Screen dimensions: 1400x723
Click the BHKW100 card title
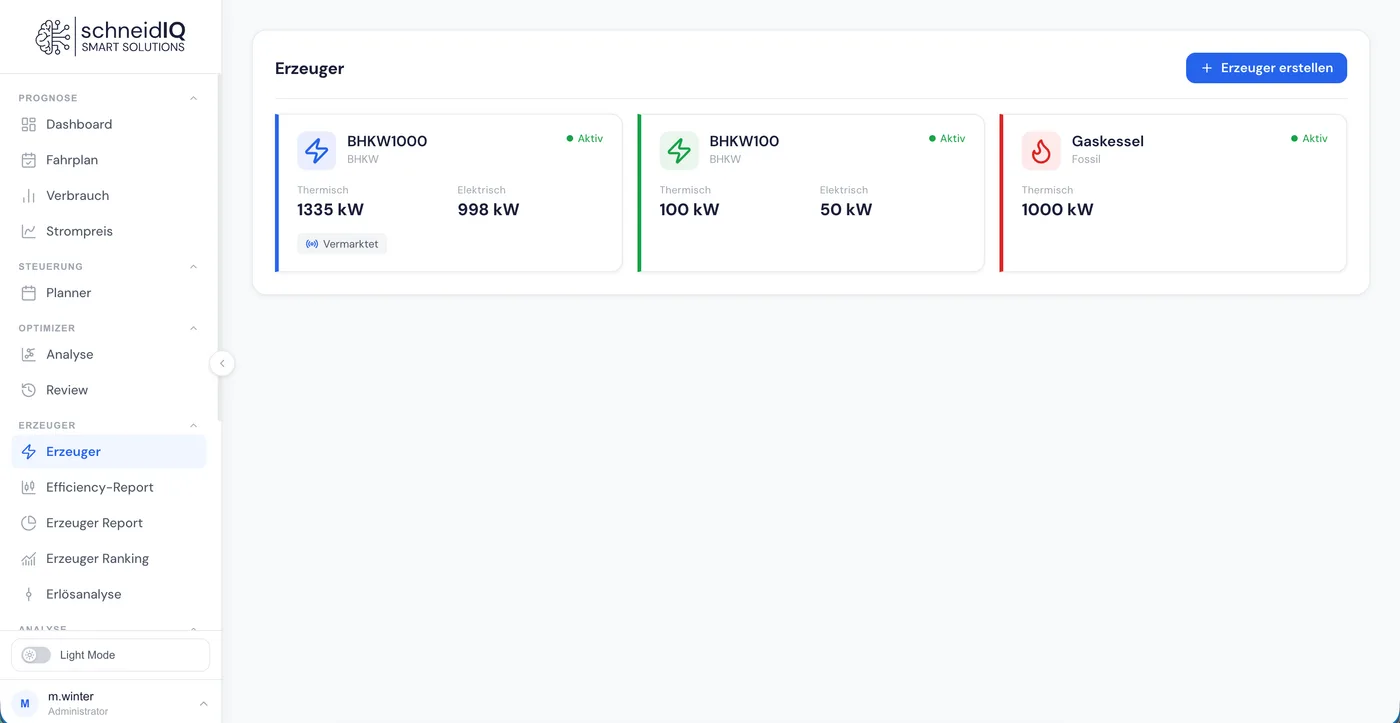tap(744, 141)
